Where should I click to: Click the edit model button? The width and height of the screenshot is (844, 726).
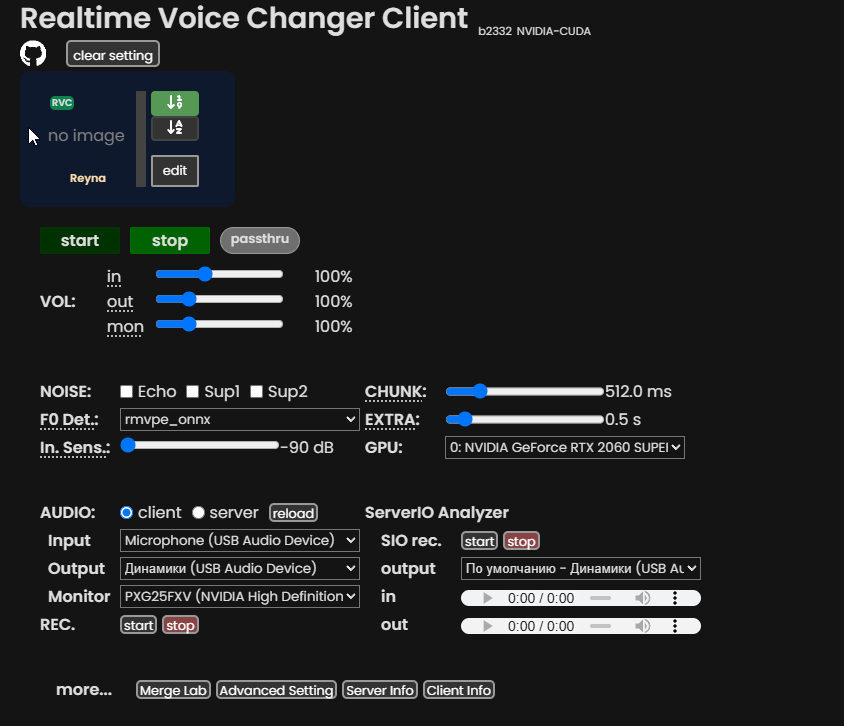point(175,171)
